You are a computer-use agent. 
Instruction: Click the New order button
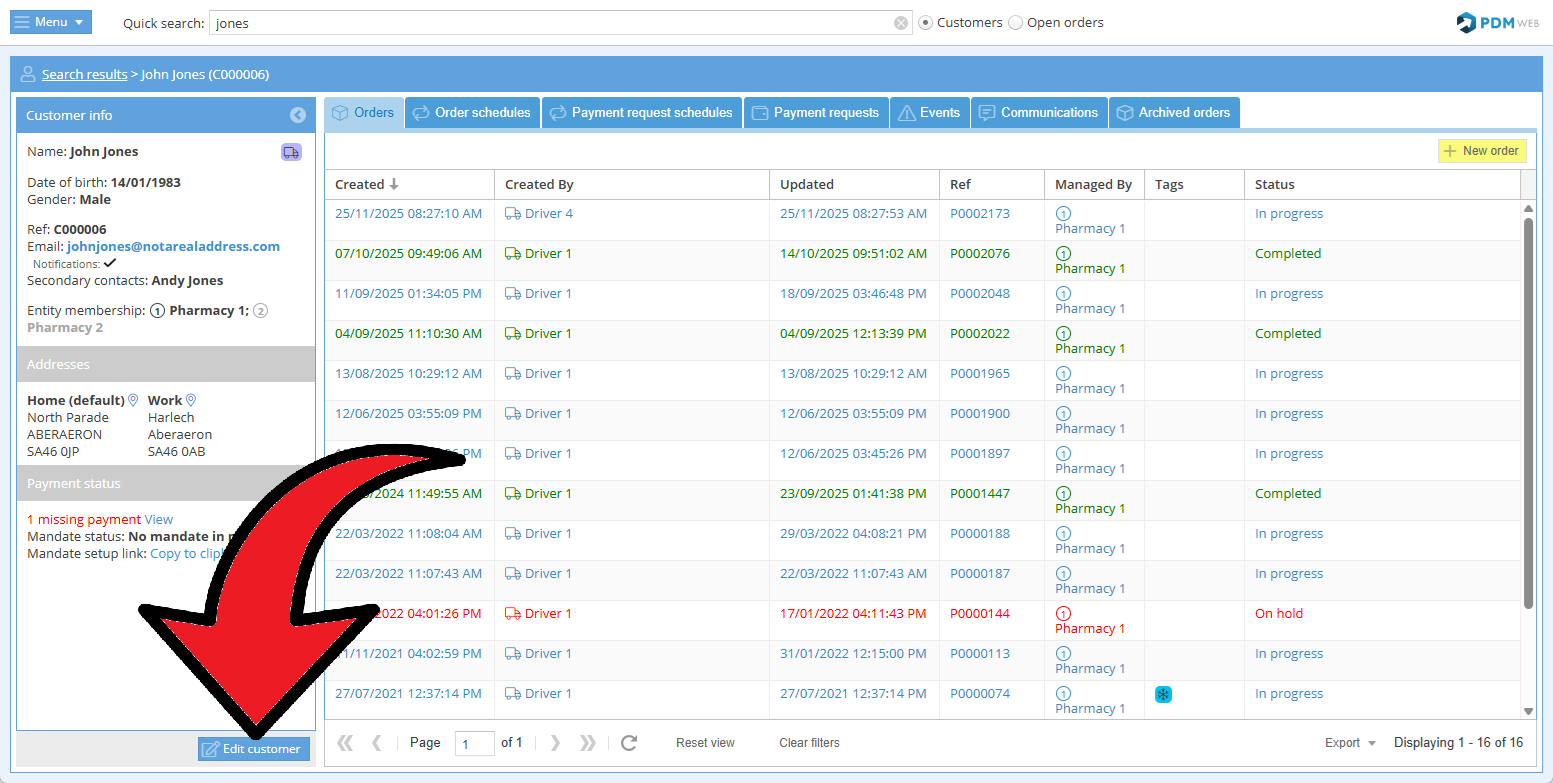pyautogui.click(x=1482, y=151)
